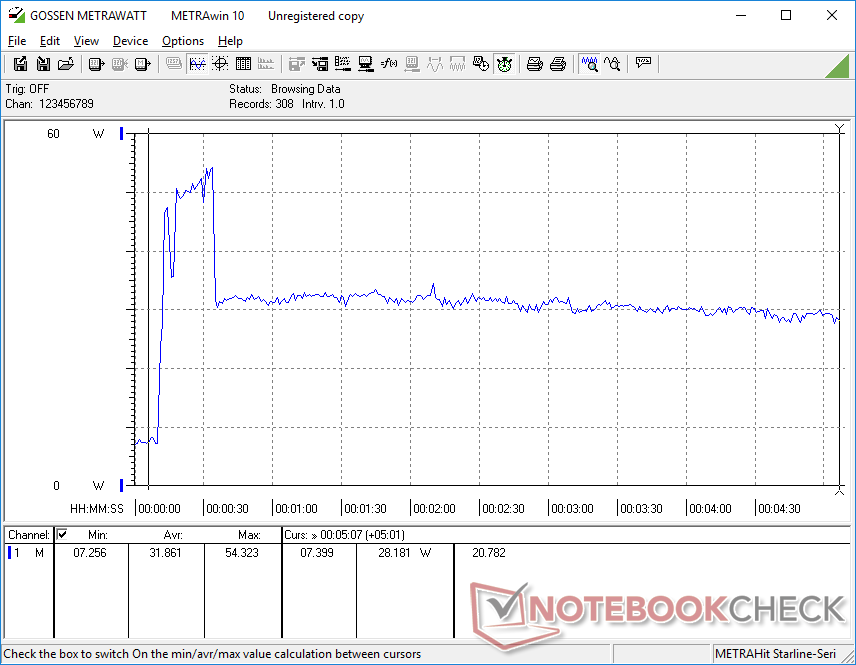Click the computer monitor device icon
Viewport: 856px width, 665px height.
[x=366, y=64]
